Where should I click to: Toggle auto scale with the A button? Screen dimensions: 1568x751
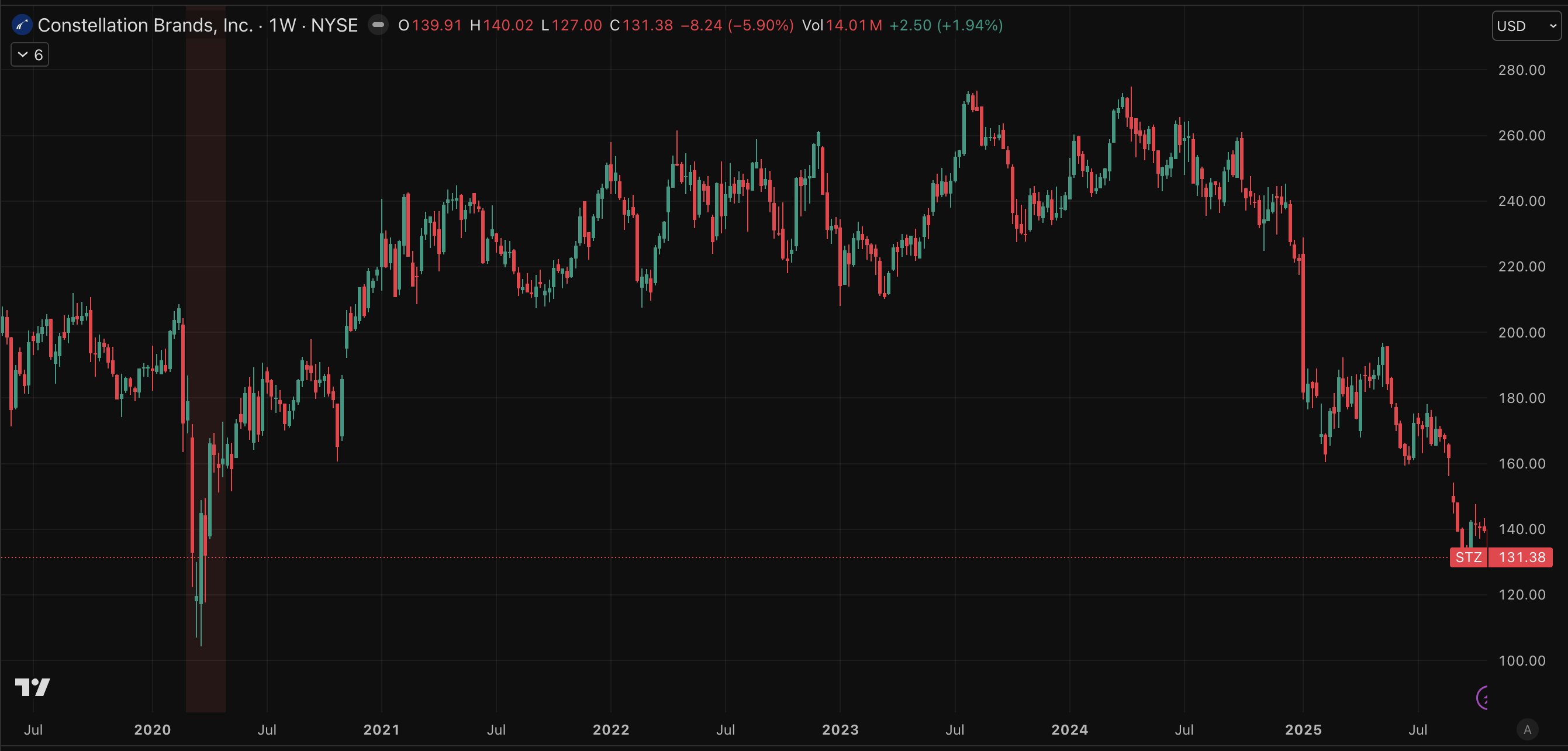[1526, 729]
